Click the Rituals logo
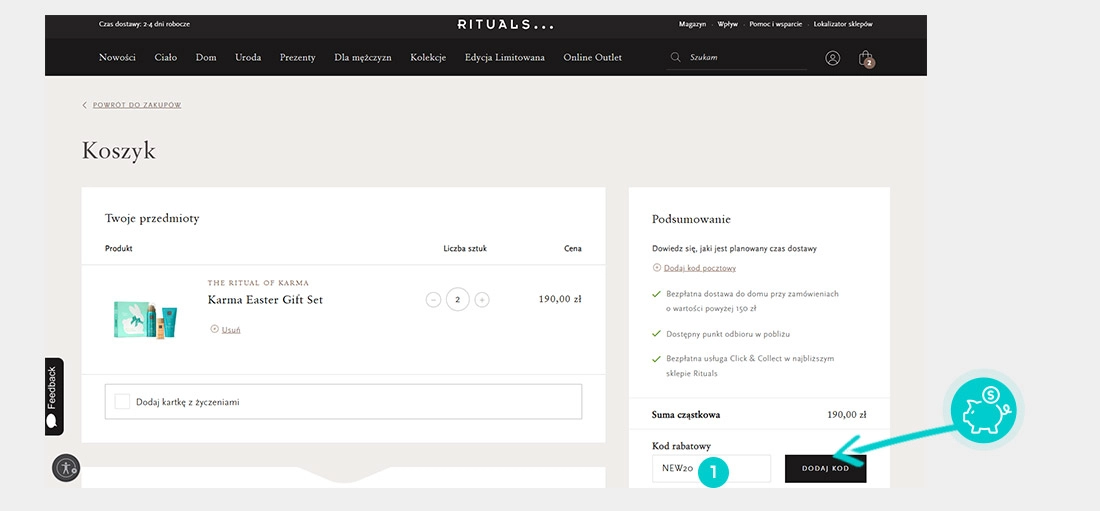 (x=506, y=25)
